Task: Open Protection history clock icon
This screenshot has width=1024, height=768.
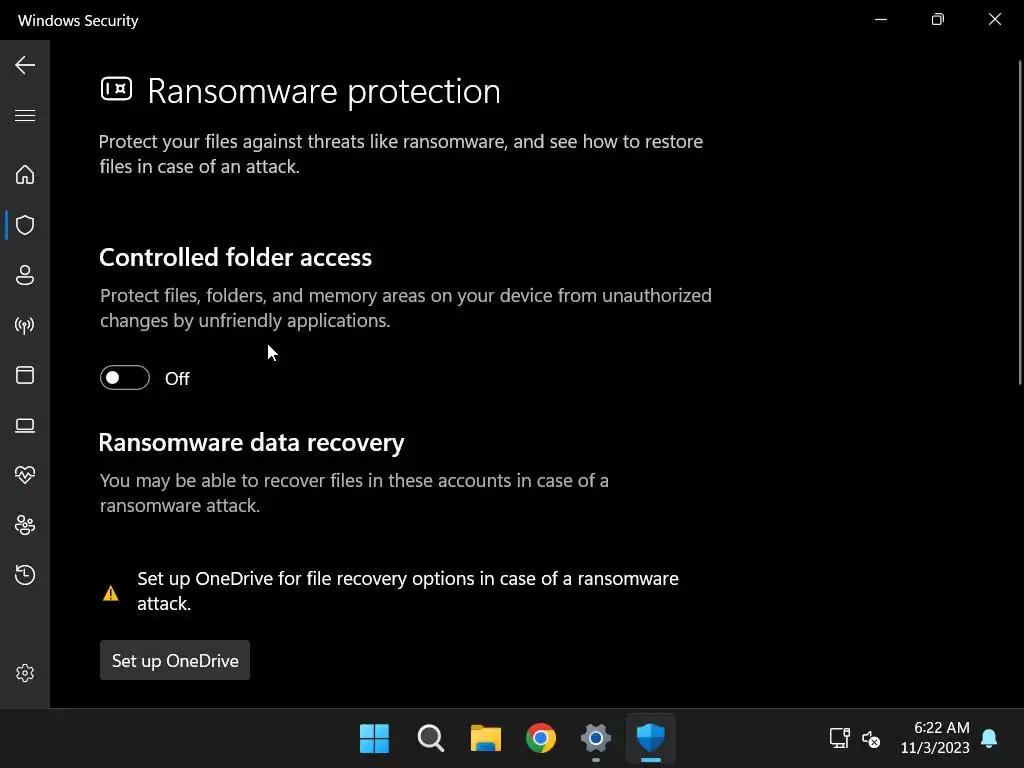Action: point(25,575)
